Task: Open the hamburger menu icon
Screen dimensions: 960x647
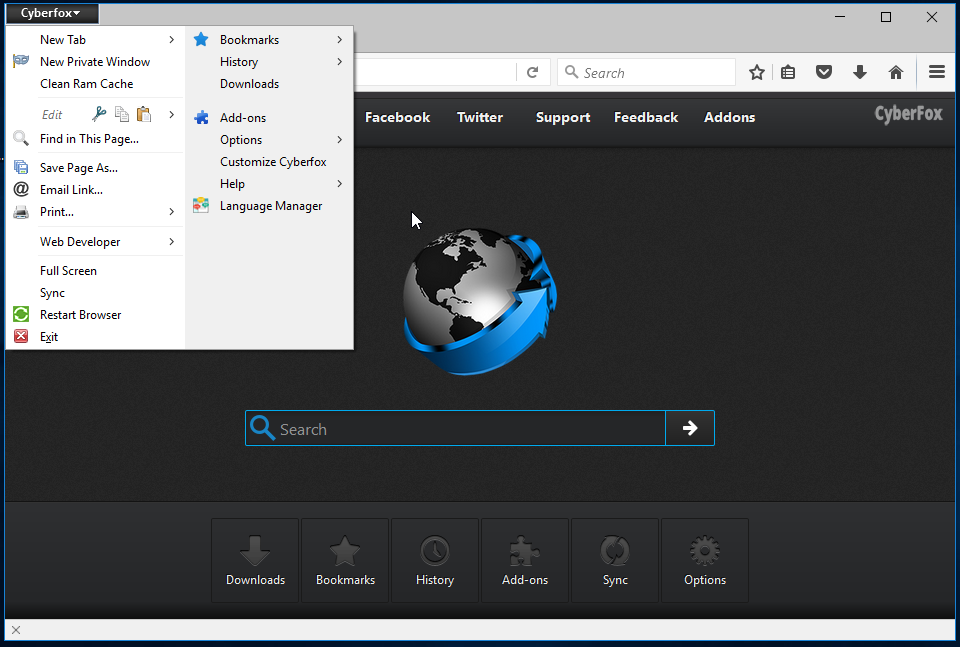Action: (x=937, y=72)
